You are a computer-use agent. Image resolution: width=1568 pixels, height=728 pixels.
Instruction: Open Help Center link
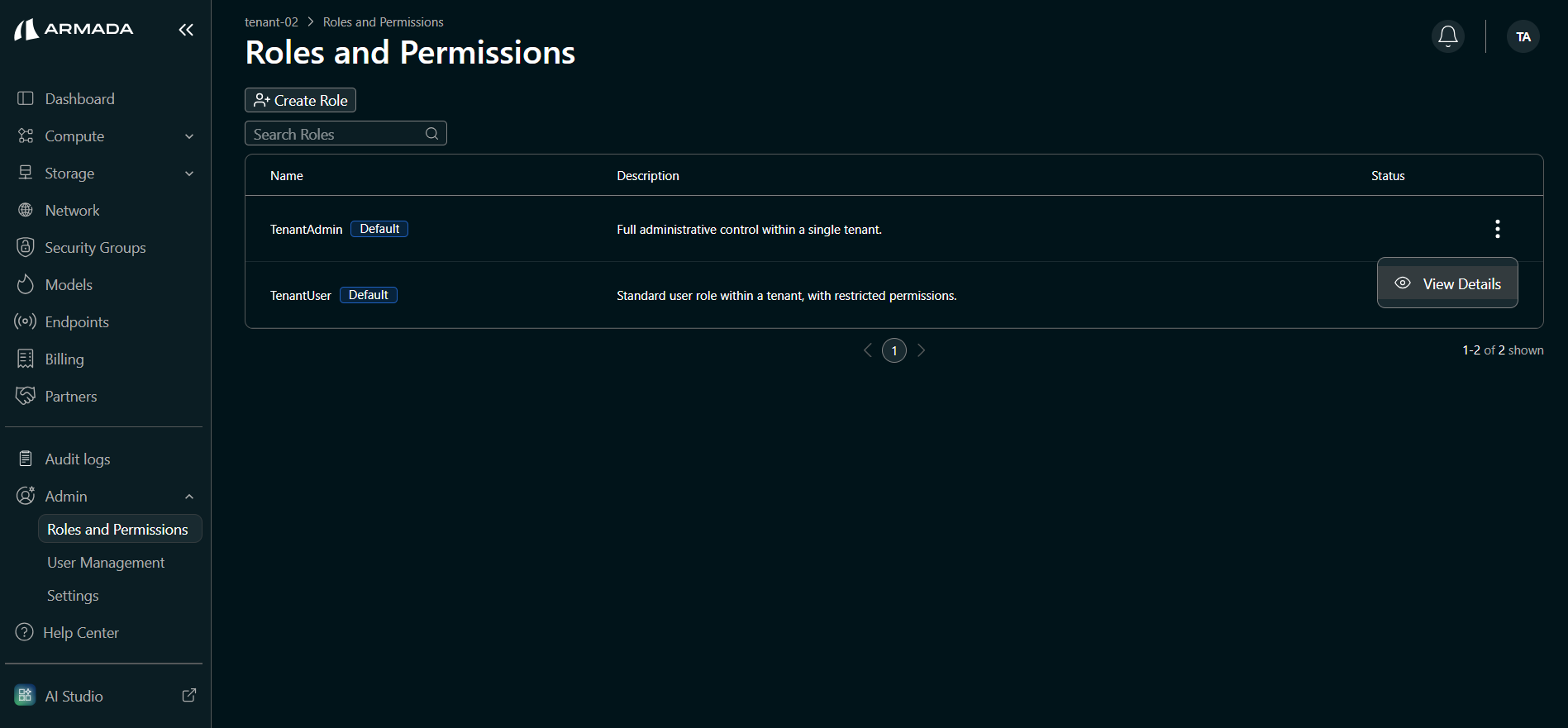[x=81, y=633]
